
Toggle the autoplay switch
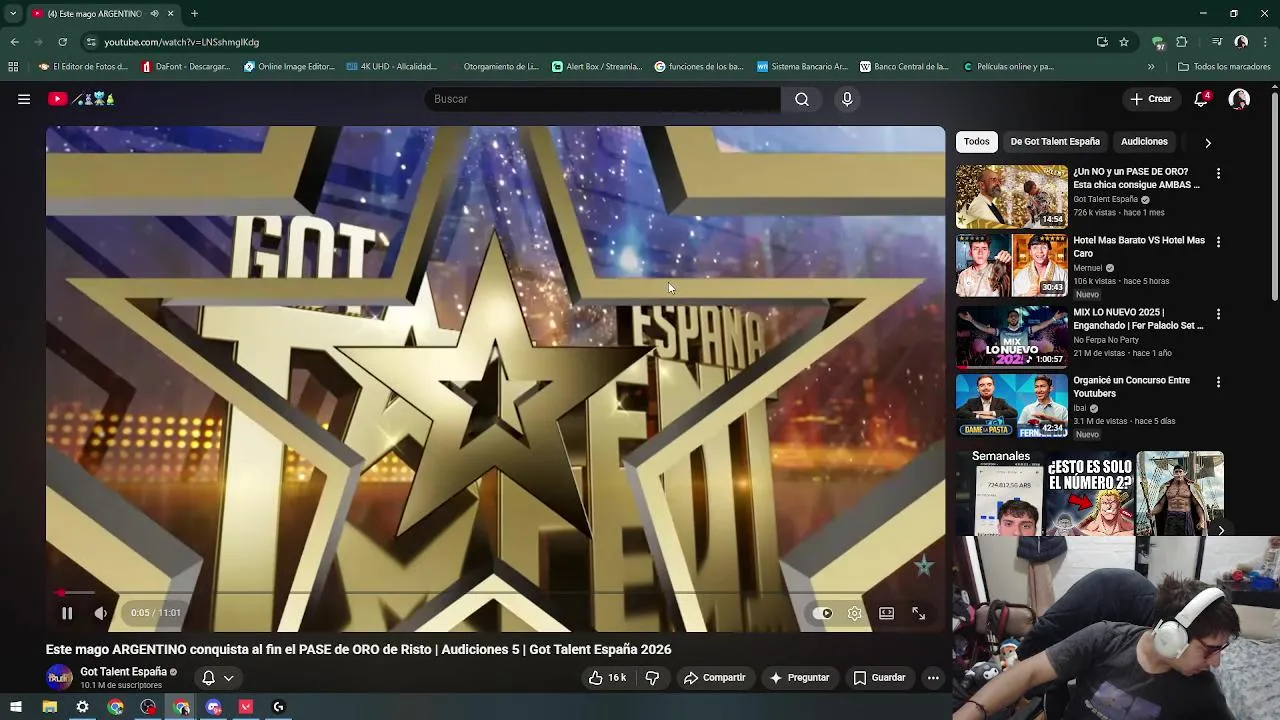click(822, 613)
